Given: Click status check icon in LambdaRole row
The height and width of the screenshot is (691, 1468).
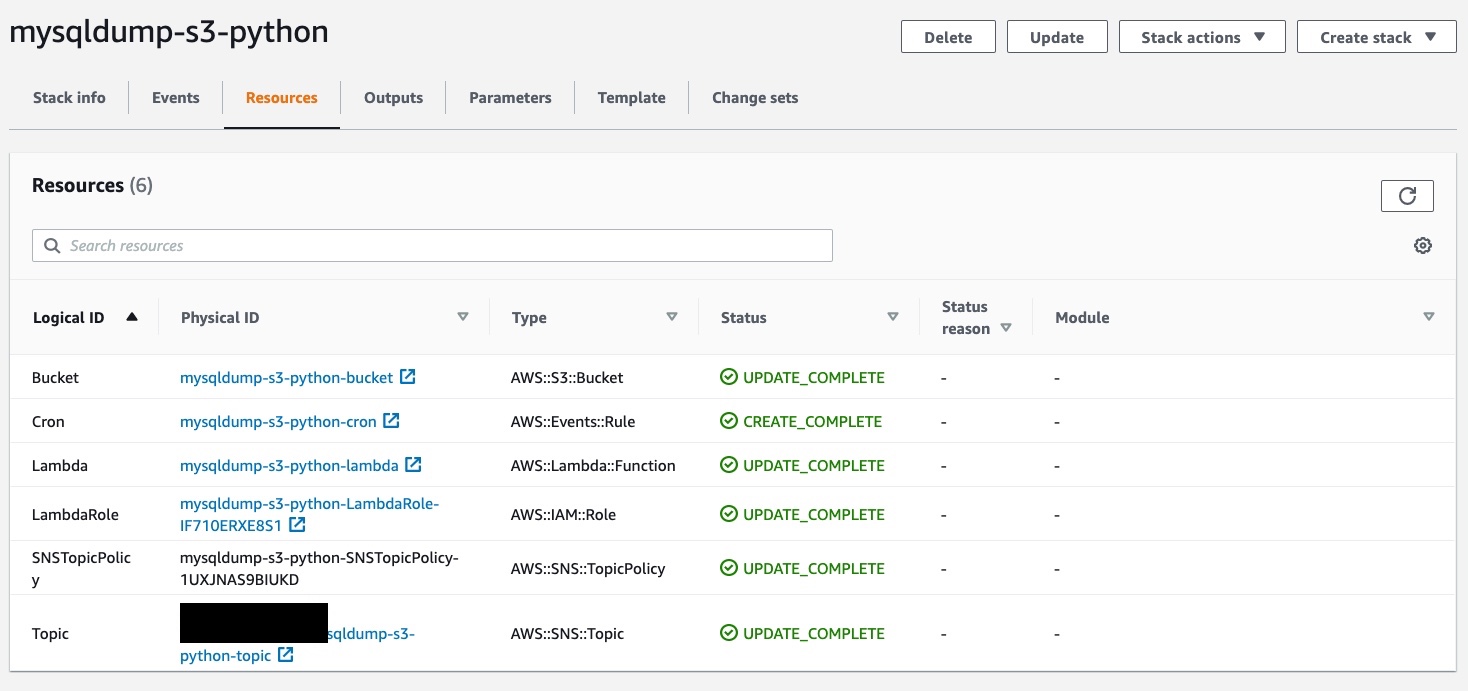Looking at the screenshot, I should pyautogui.click(x=729, y=514).
